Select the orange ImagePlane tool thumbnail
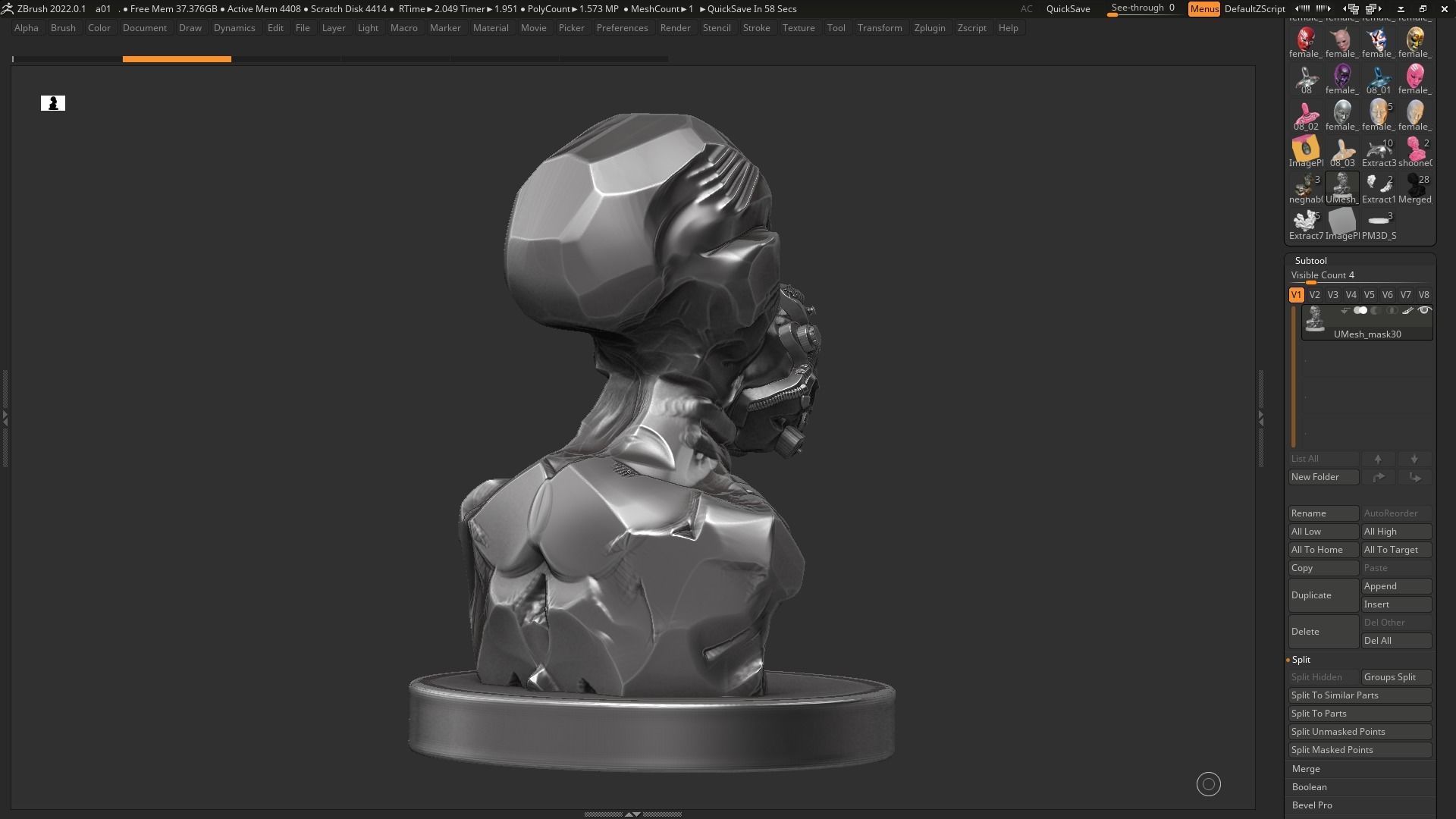Screen dimensions: 1456x819 click(1305, 152)
